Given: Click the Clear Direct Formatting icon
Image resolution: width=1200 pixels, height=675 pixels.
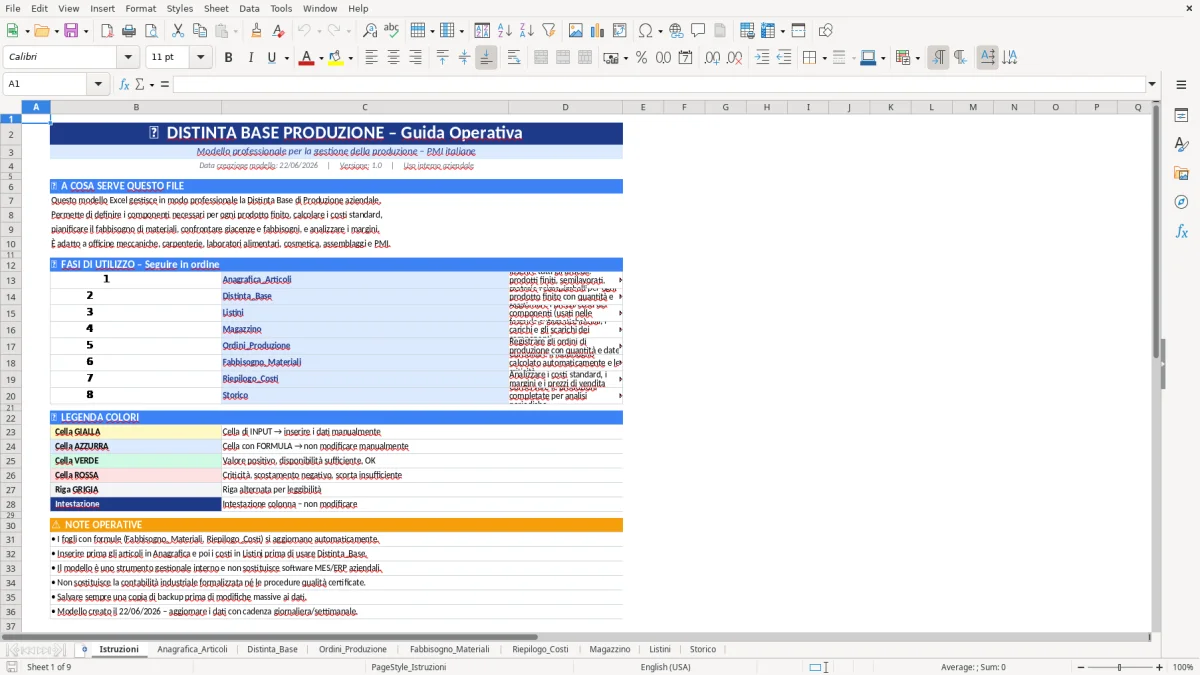Looking at the screenshot, I should click(x=277, y=31).
